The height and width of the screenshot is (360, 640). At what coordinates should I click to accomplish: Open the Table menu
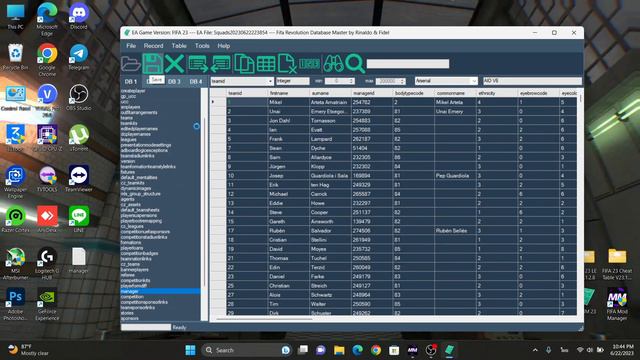click(179, 46)
